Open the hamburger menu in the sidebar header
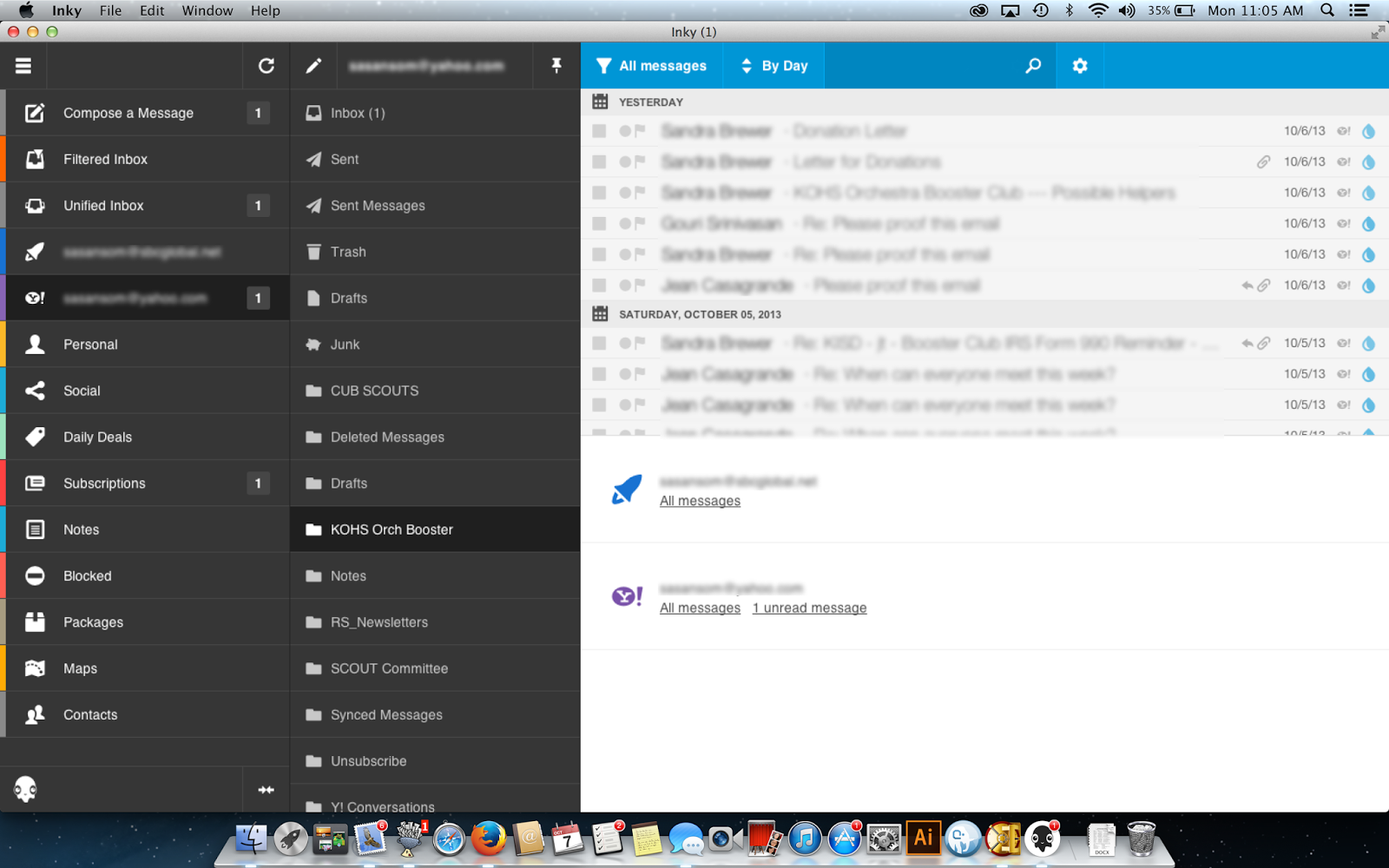The width and height of the screenshot is (1389, 868). [x=23, y=66]
